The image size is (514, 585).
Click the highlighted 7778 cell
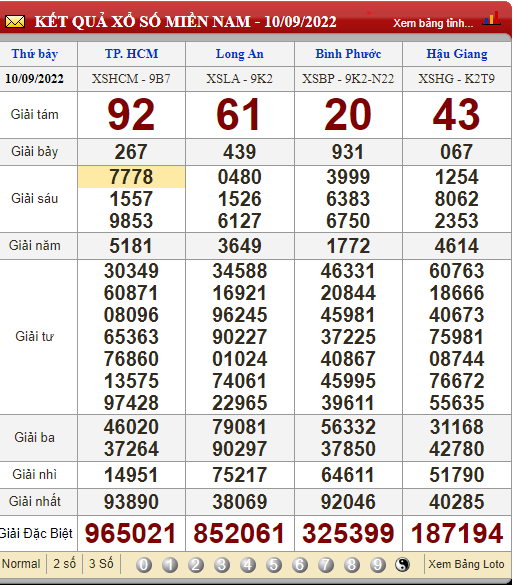(131, 177)
